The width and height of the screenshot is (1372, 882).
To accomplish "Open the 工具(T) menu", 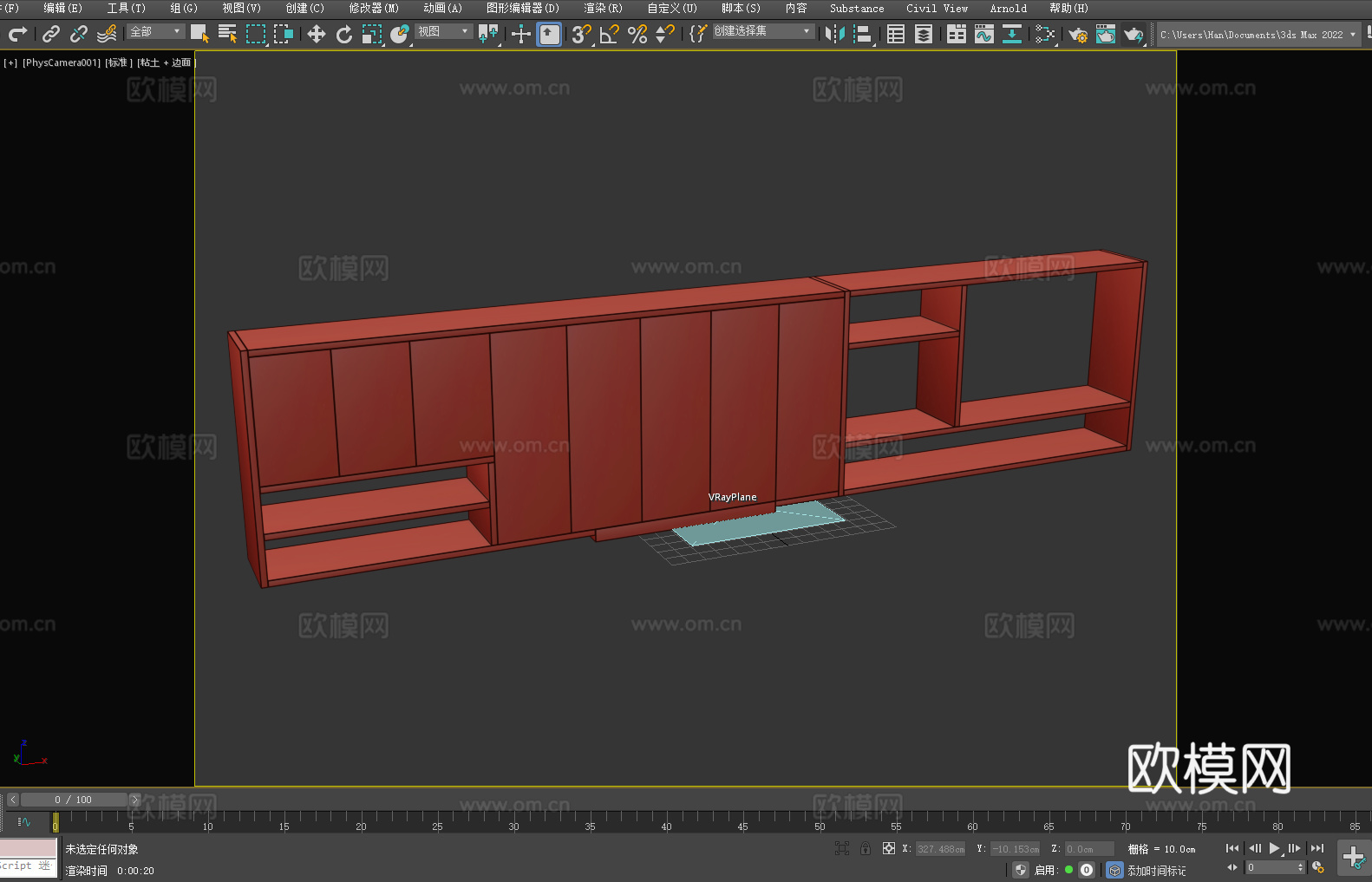I will click(126, 8).
